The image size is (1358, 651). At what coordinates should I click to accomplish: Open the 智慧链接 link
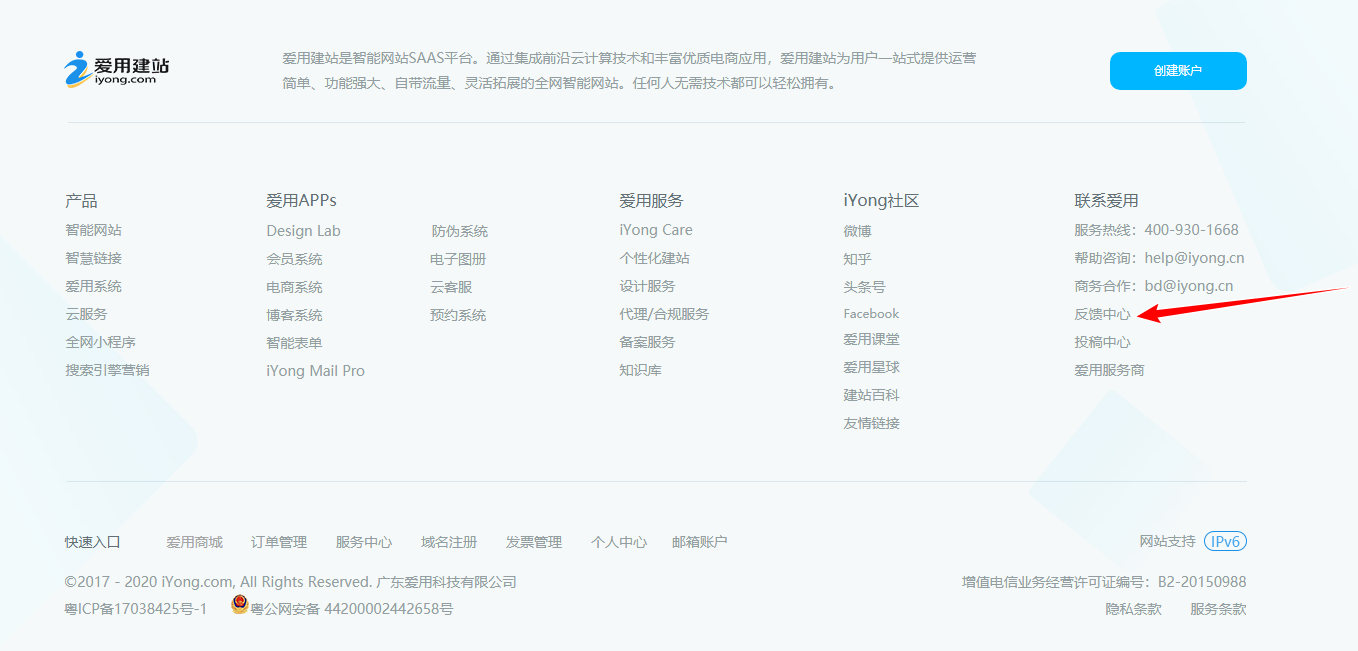pyautogui.click(x=94, y=258)
